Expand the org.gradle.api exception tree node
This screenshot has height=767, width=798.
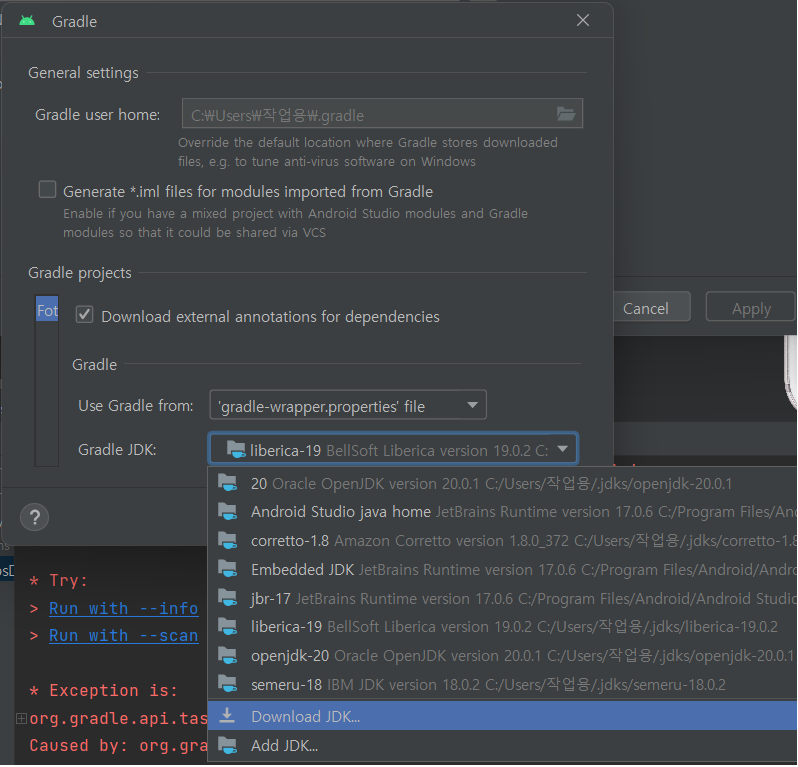[21, 718]
